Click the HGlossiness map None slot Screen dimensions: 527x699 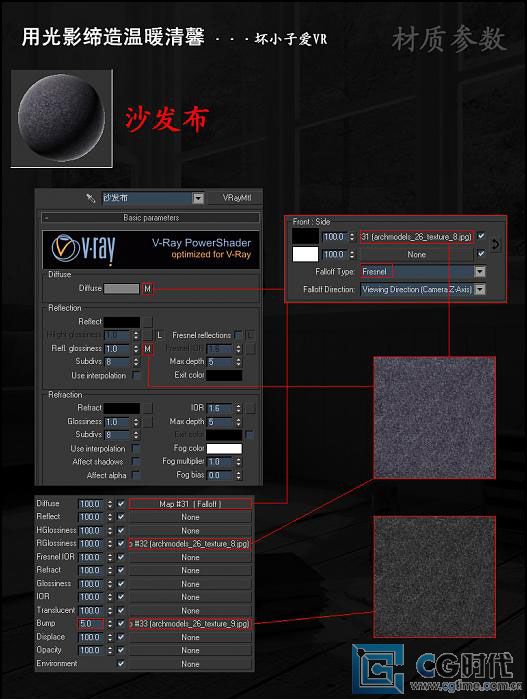190,530
